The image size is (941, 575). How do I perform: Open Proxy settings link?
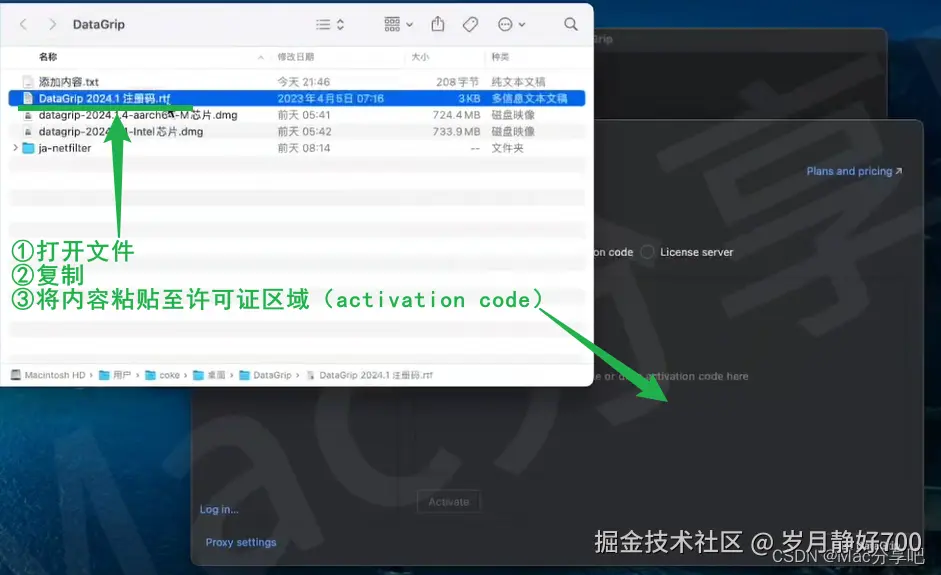pos(241,542)
